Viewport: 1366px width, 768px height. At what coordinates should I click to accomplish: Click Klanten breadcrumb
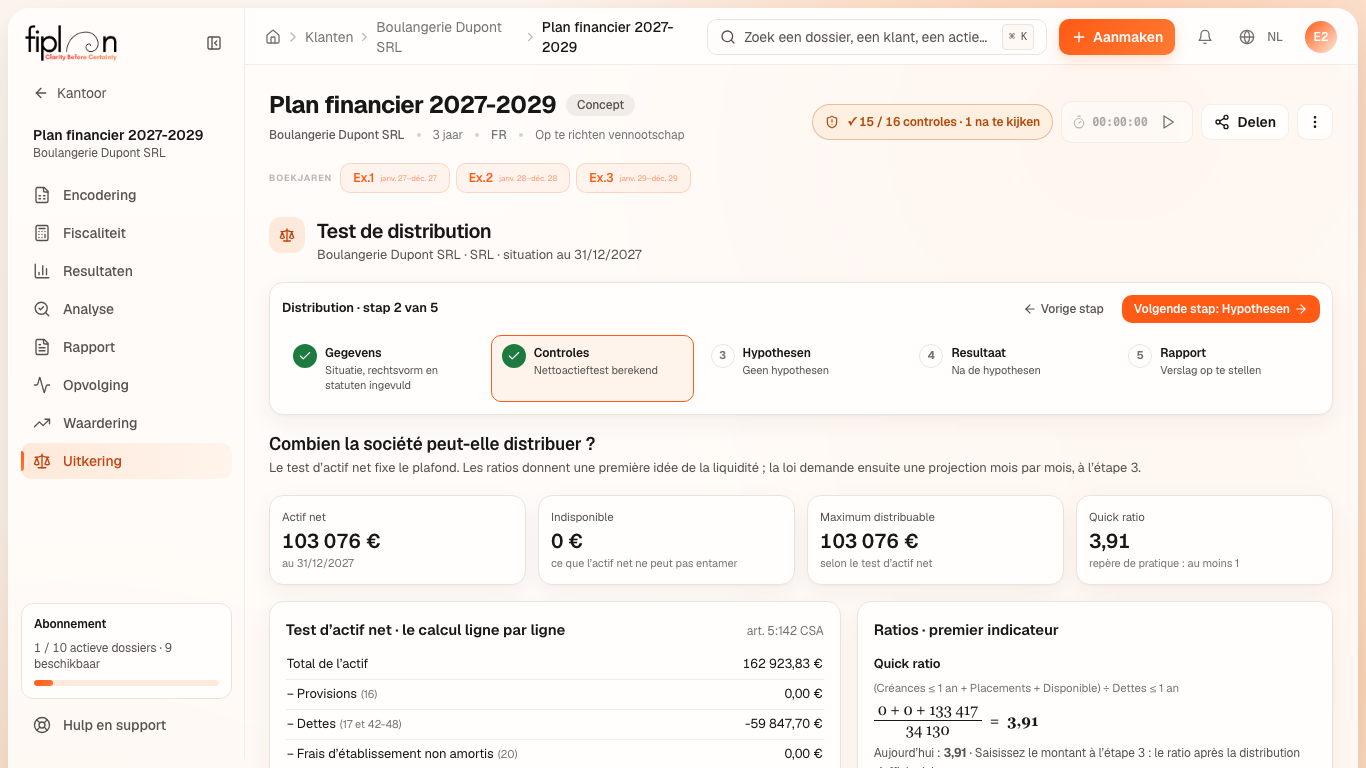(329, 37)
